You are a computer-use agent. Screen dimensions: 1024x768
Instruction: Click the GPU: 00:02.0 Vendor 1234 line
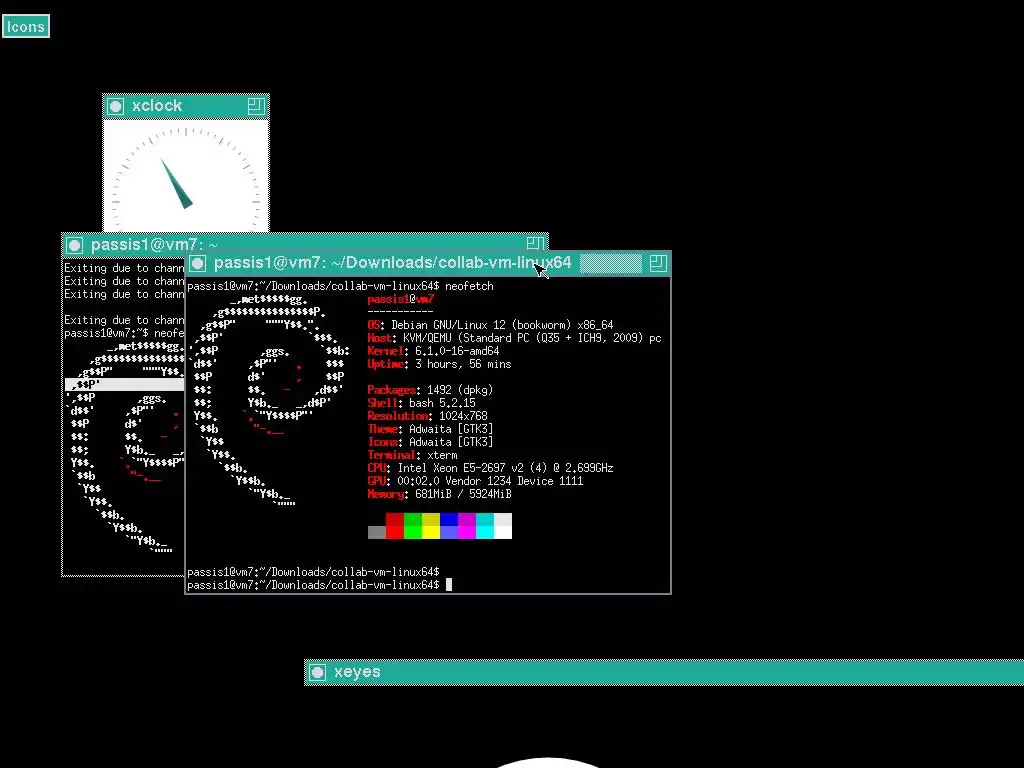pyautogui.click(x=475, y=481)
